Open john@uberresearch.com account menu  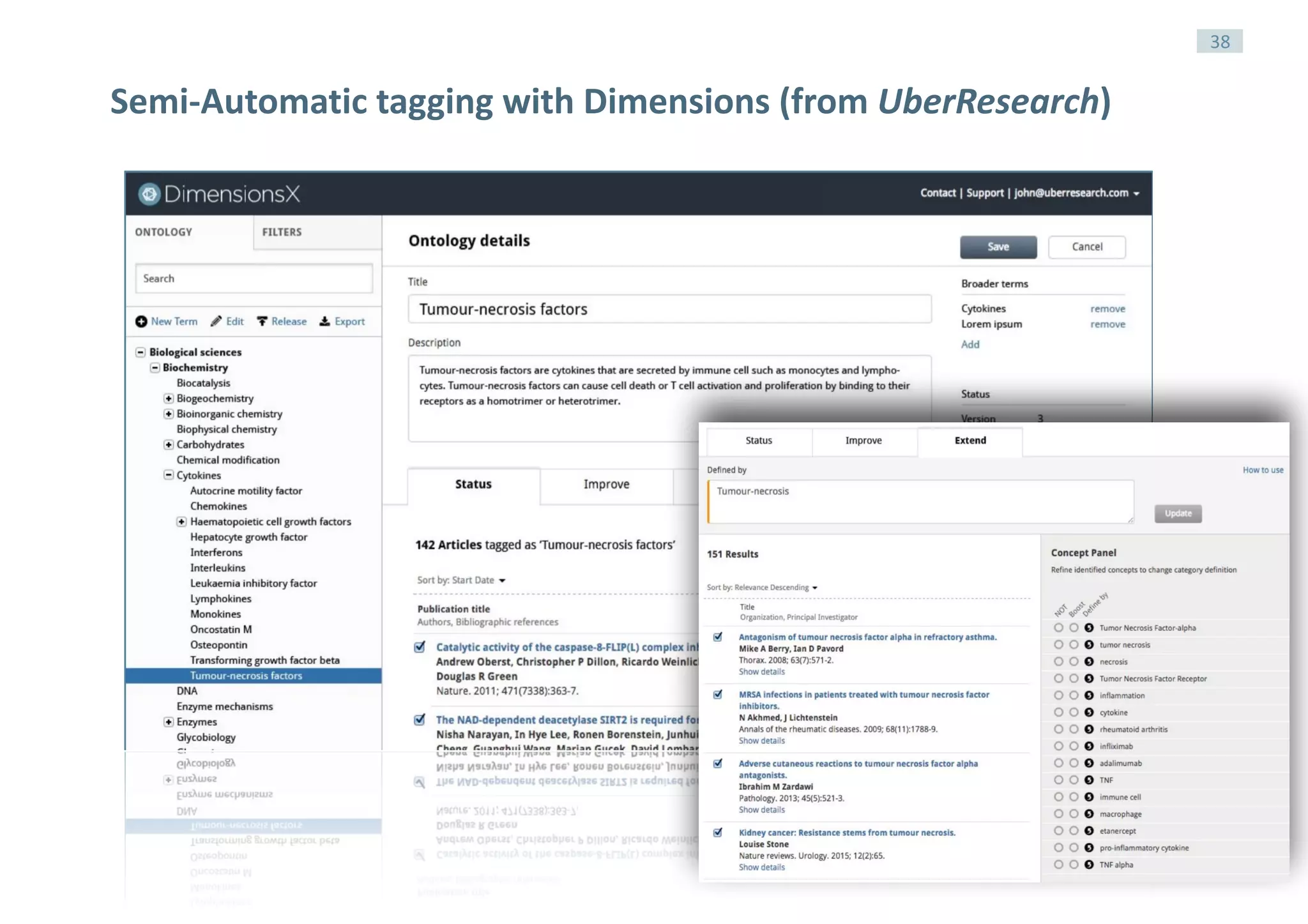(1077, 193)
